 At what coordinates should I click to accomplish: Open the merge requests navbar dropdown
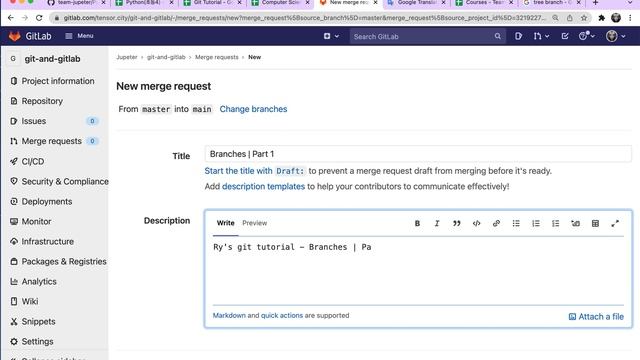[541, 36]
